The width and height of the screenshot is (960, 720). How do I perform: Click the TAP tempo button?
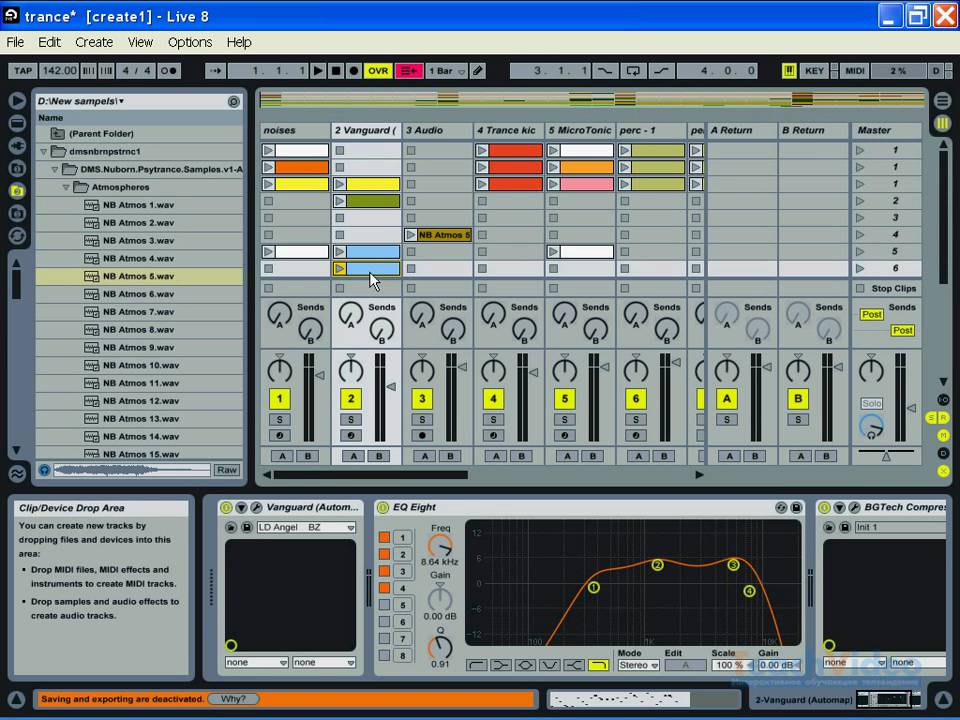23,71
